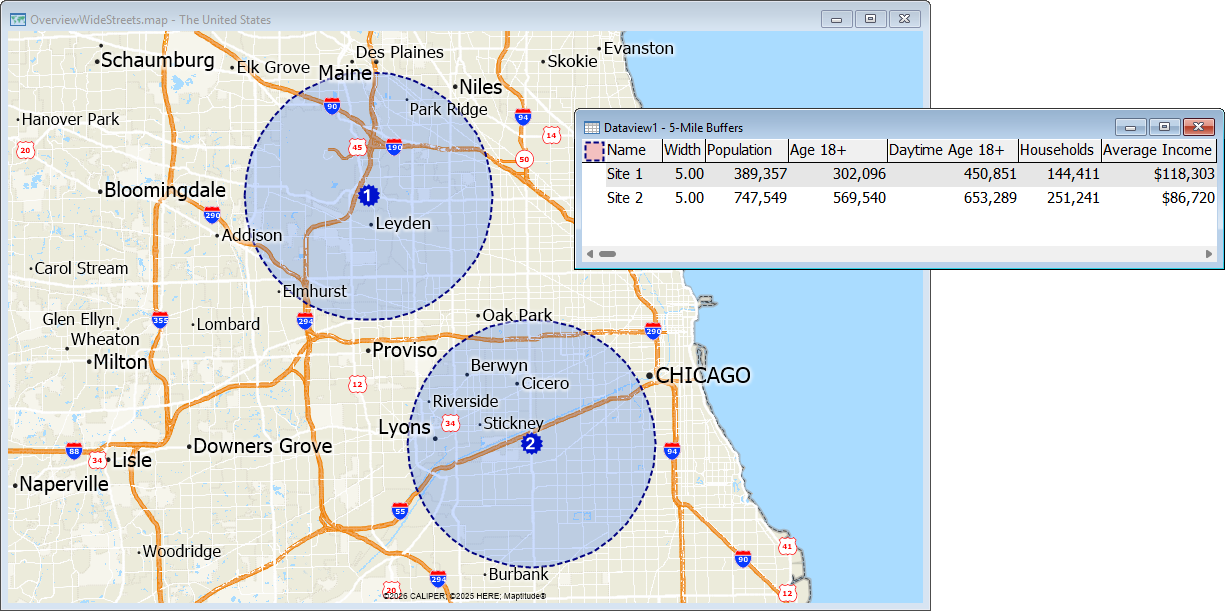Maximize the OverviewWideStreets map window
The image size is (1225, 611).
[x=870, y=19]
